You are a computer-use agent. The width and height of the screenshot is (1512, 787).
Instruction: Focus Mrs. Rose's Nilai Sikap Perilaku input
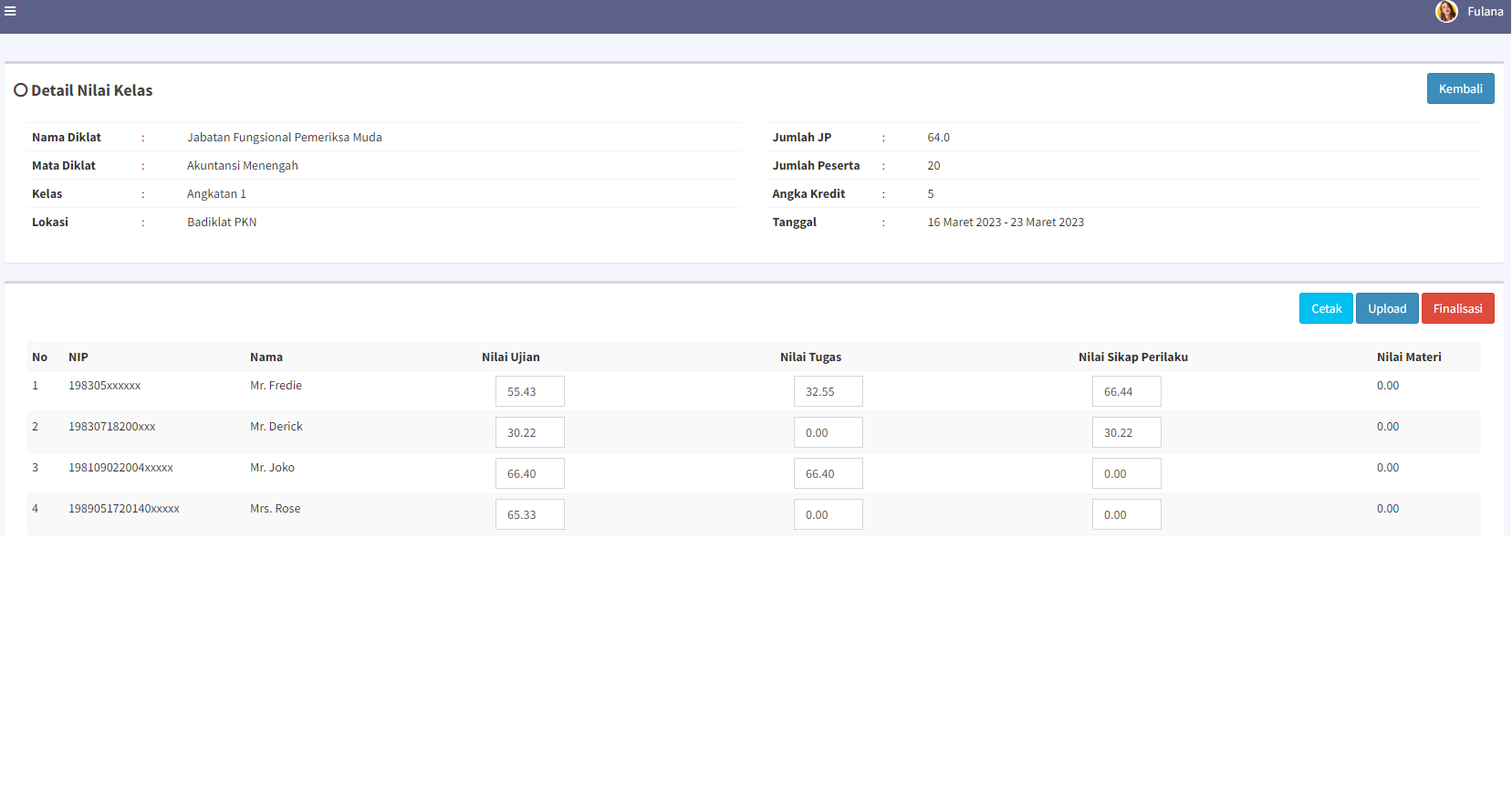[x=1126, y=514]
